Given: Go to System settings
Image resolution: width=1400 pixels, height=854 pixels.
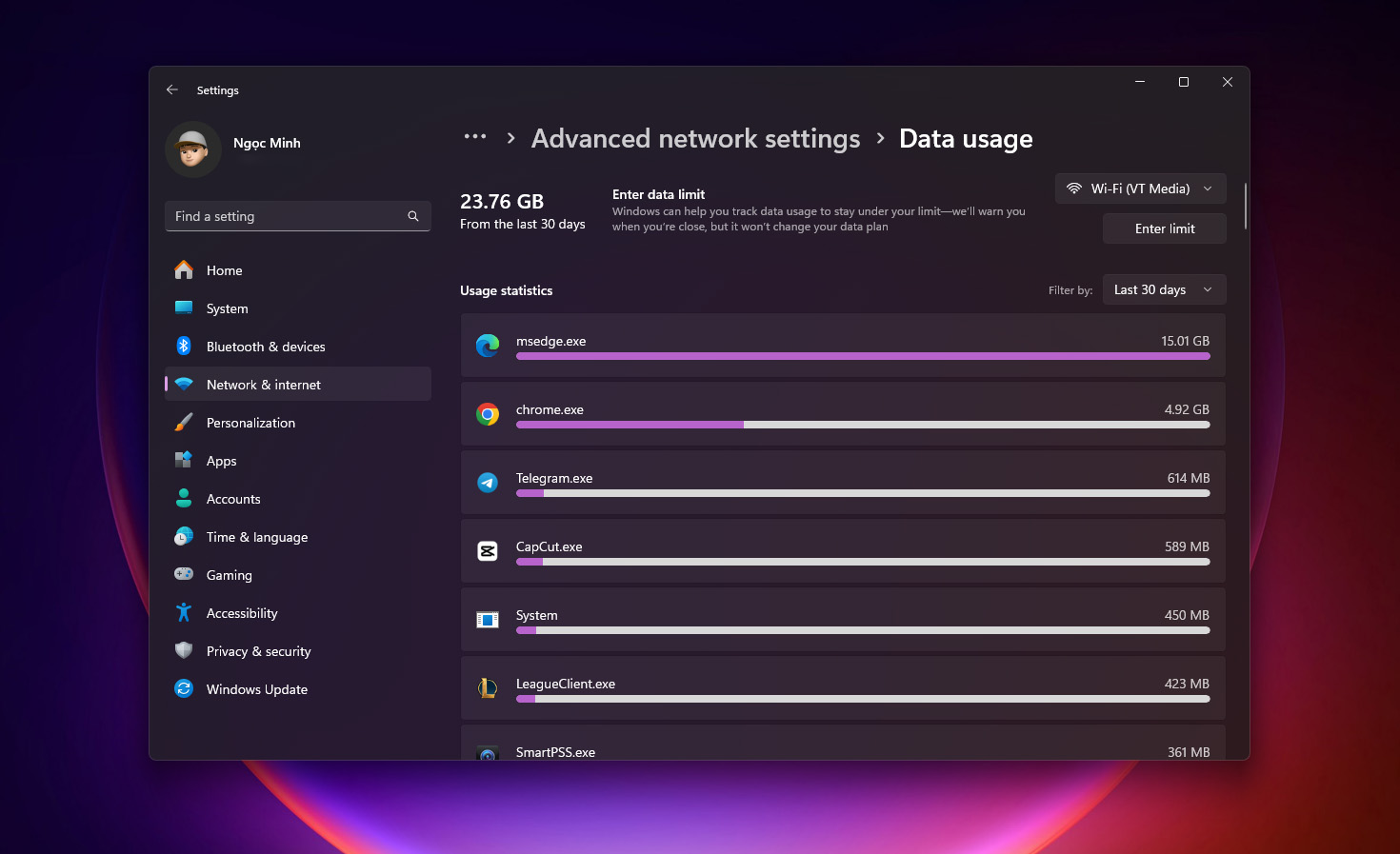Looking at the screenshot, I should (x=298, y=308).
